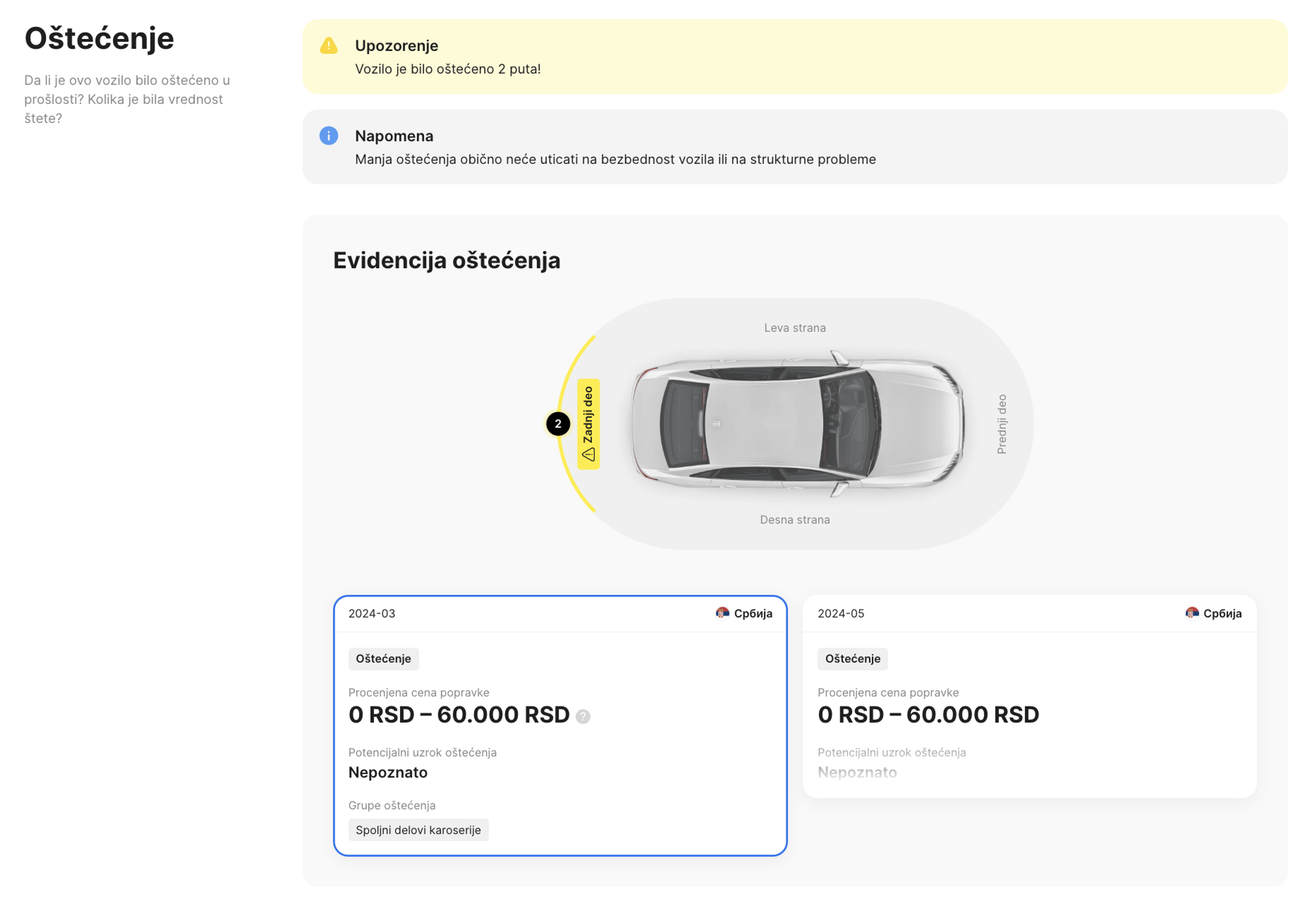The image size is (1316, 903).
Task: Click the Desna strana label
Action: (794, 519)
